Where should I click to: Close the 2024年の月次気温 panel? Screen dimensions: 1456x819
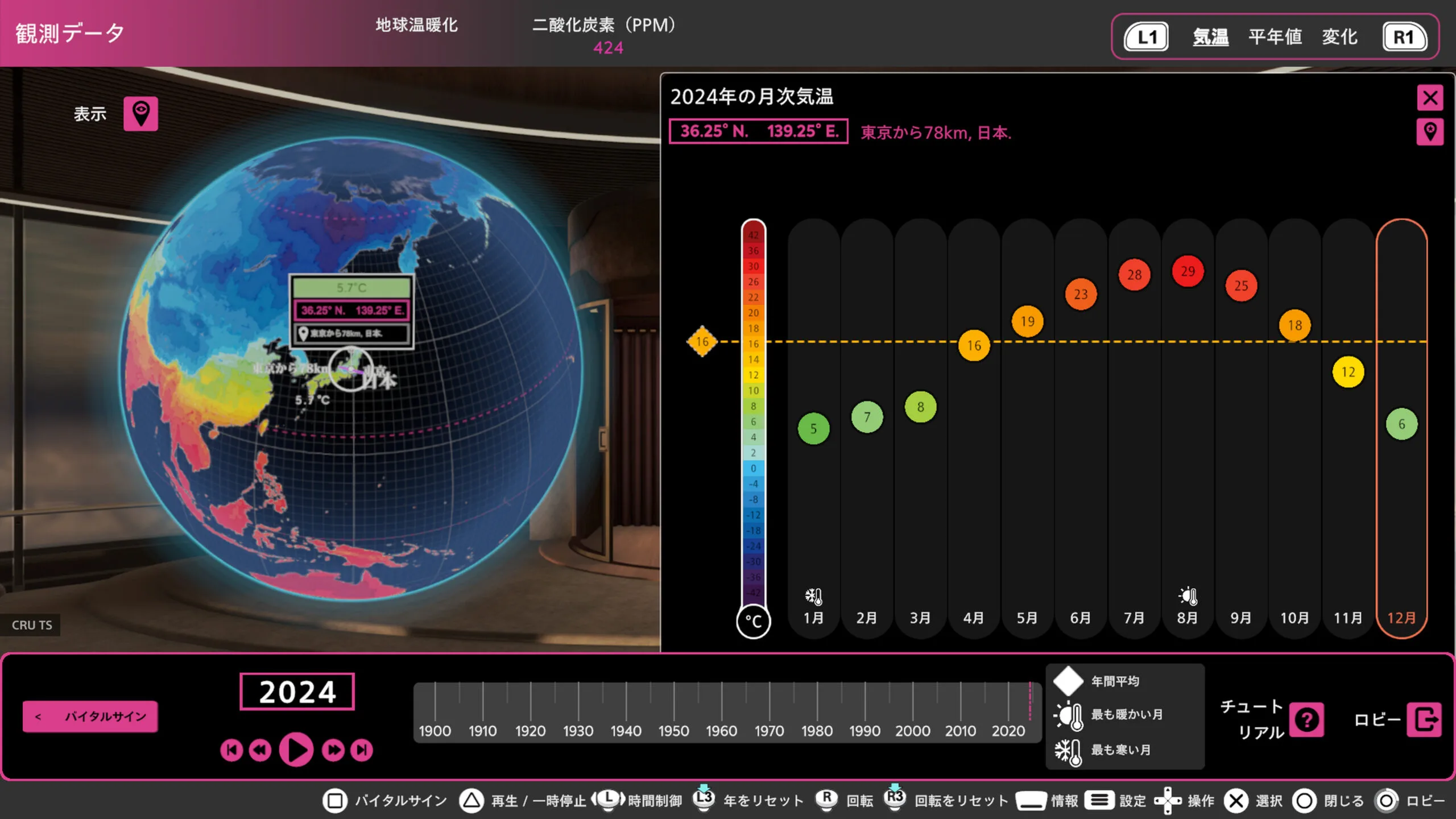[1429, 98]
